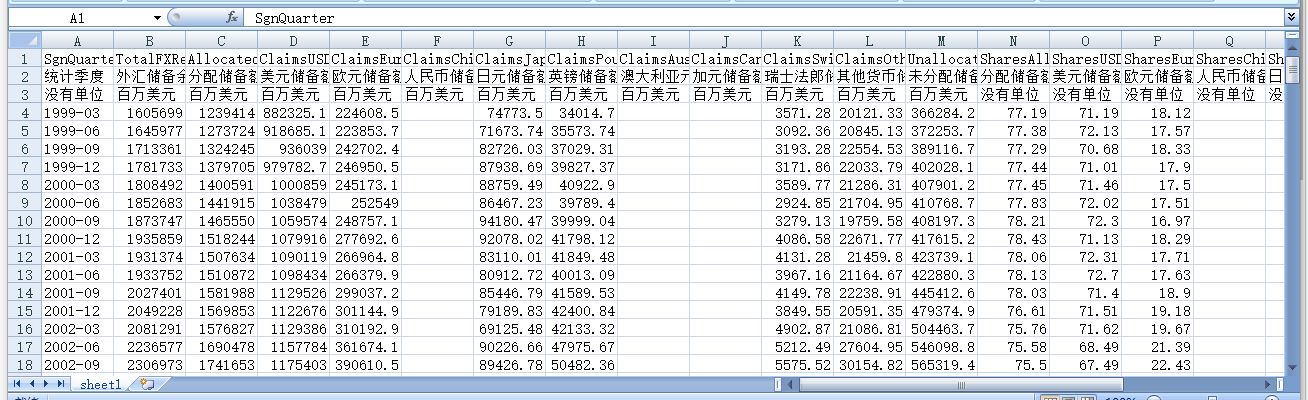Click the Insert Worksheet icon
Viewport: 1308px width, 400px height.
coord(147,384)
